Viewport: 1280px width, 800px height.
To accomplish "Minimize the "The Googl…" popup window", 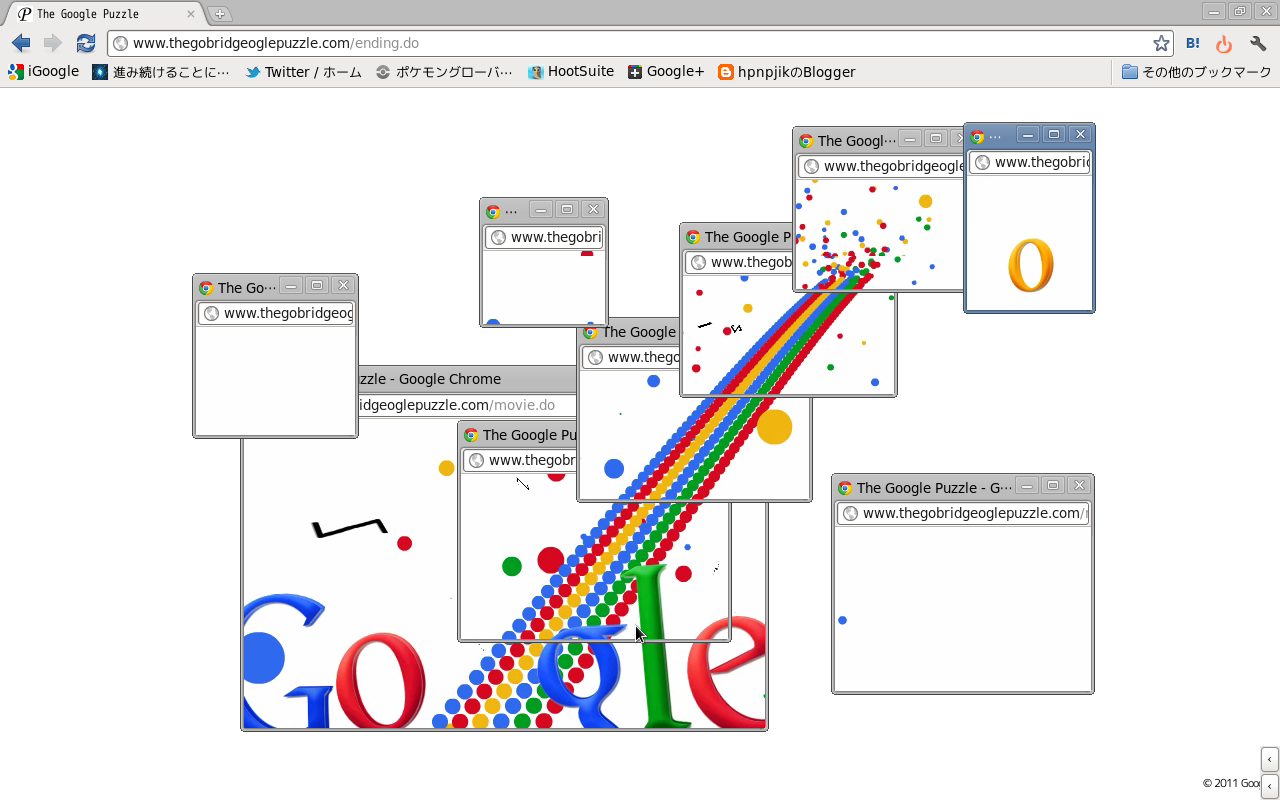I will (x=910, y=138).
